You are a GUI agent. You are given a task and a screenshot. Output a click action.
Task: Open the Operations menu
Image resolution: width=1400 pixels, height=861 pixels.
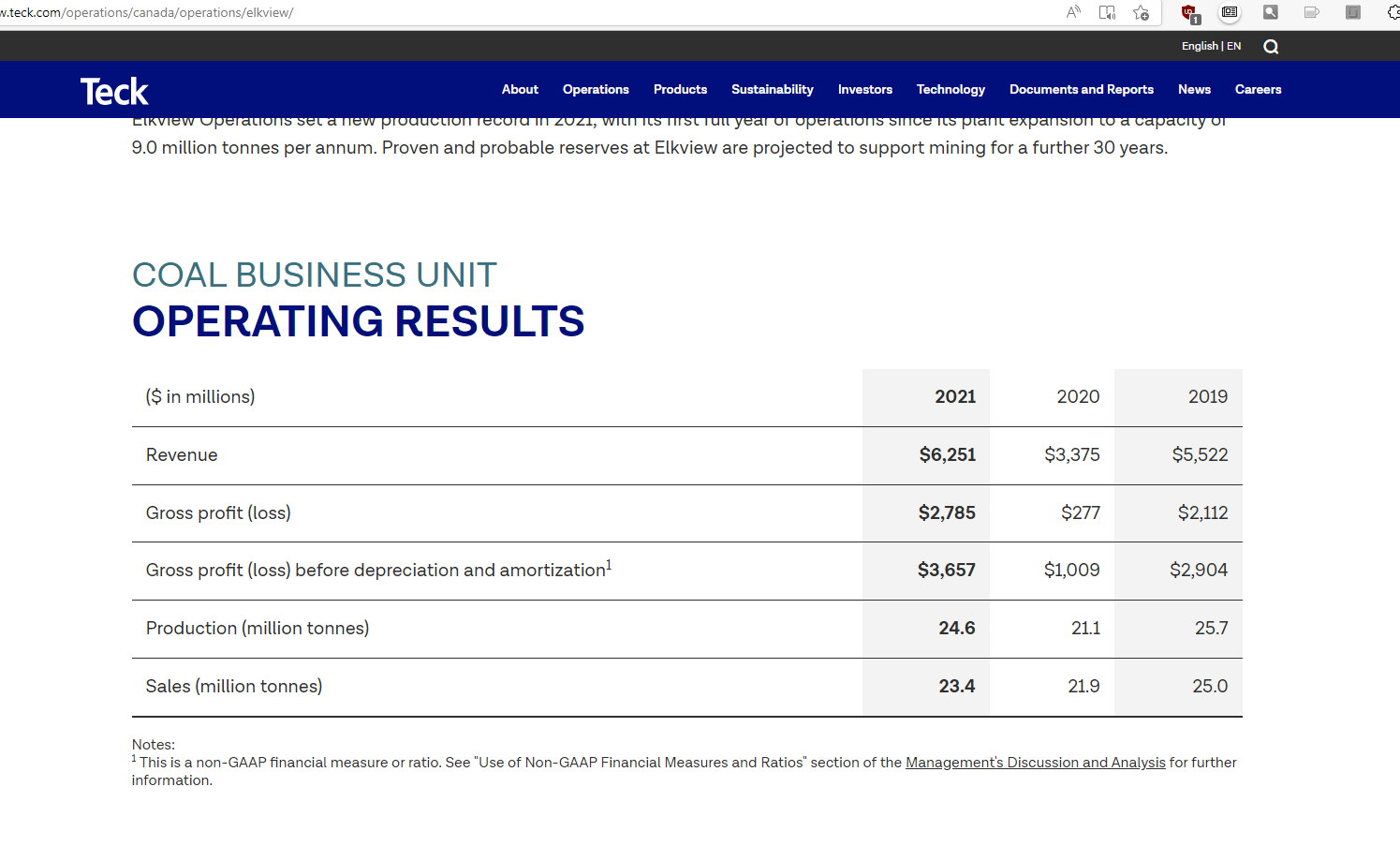tap(596, 89)
